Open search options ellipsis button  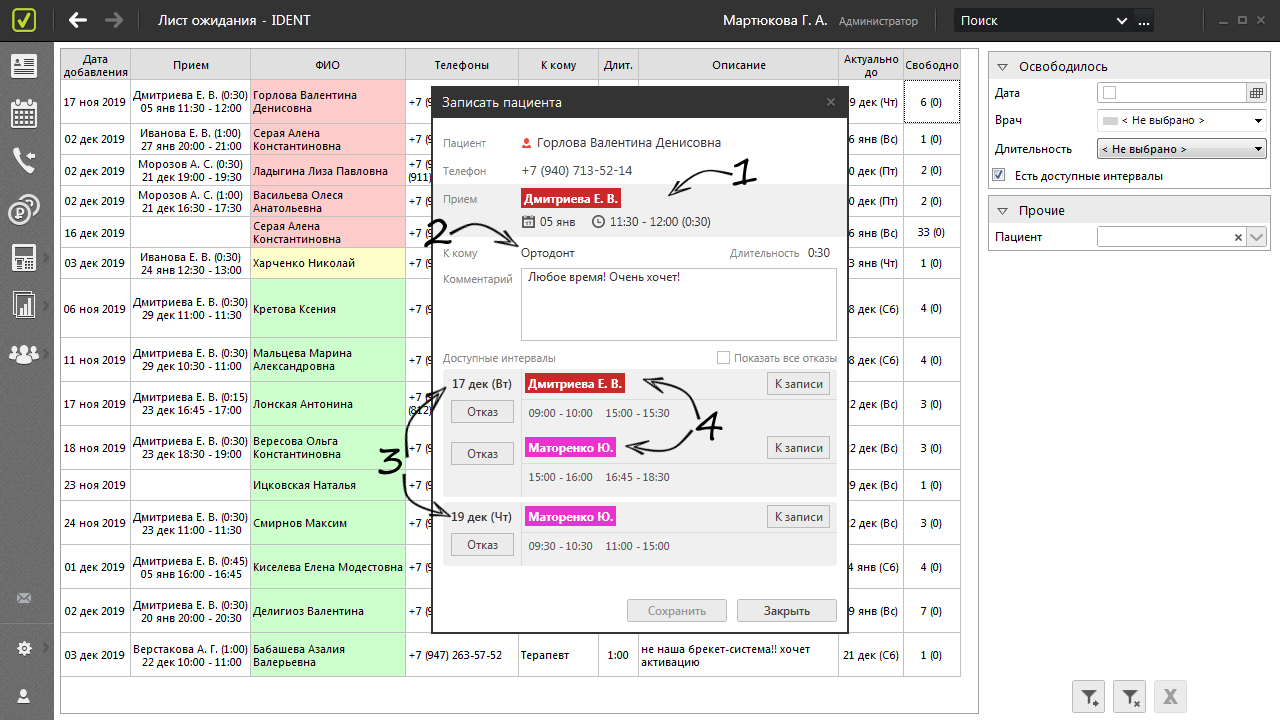tap(1144, 20)
